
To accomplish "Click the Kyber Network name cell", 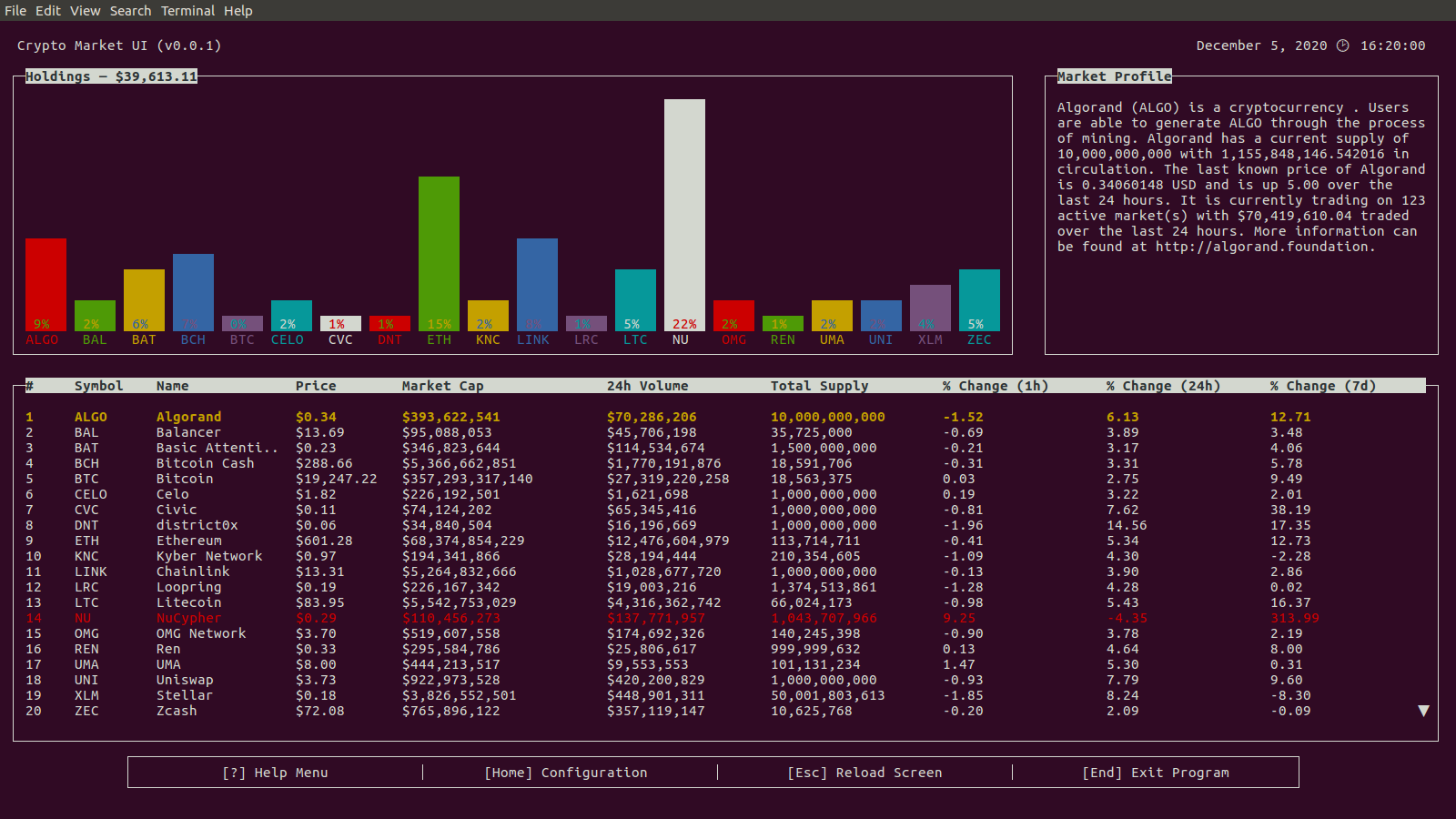I will pyautogui.click(x=209, y=556).
